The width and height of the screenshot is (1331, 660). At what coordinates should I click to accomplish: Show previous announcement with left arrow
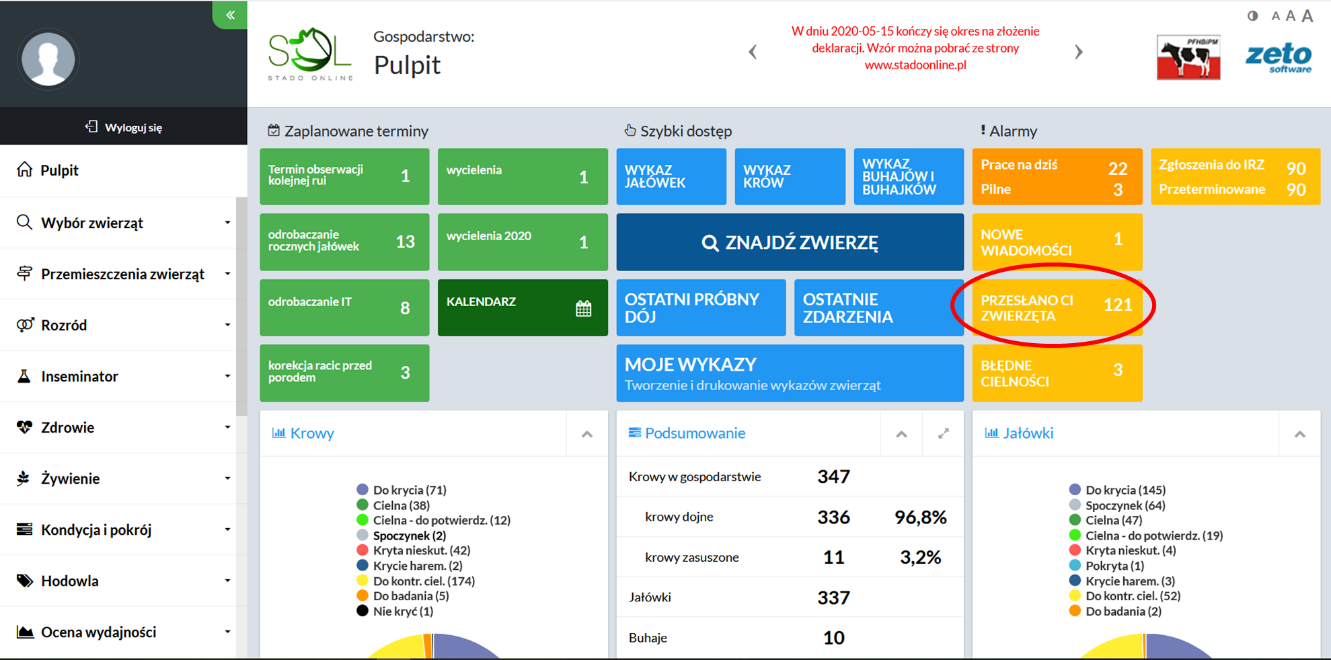(x=753, y=52)
